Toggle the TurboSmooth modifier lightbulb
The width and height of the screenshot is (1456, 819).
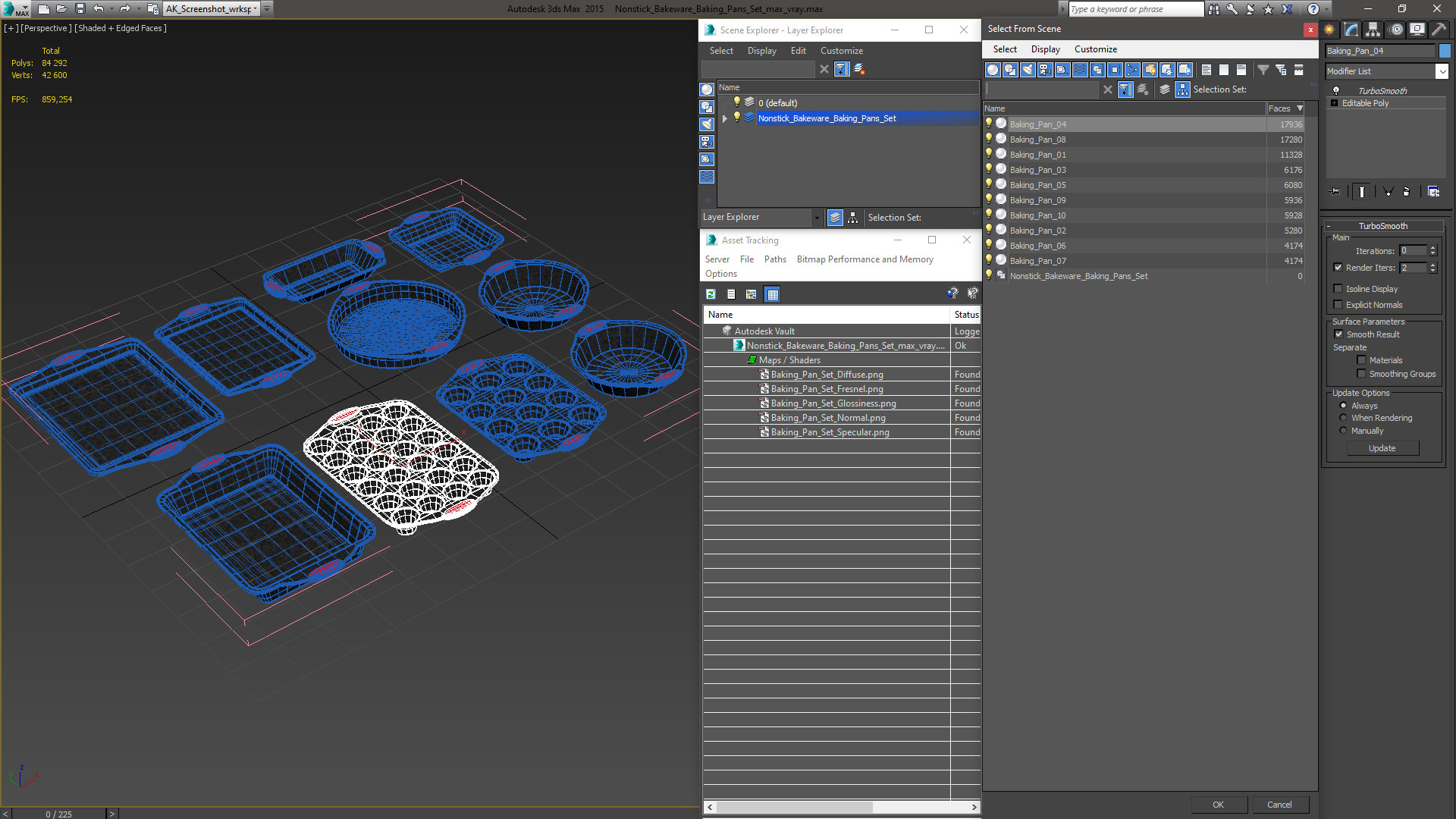[x=1336, y=90]
